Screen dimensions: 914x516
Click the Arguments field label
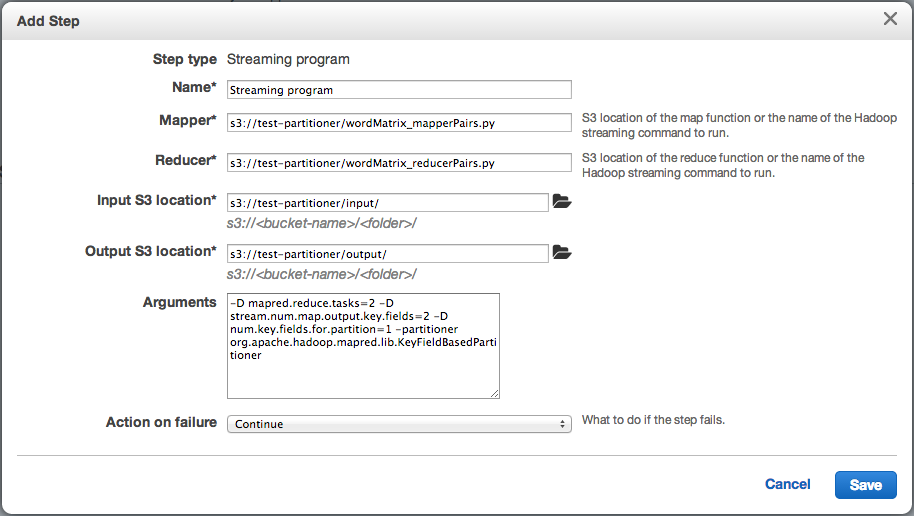click(180, 302)
